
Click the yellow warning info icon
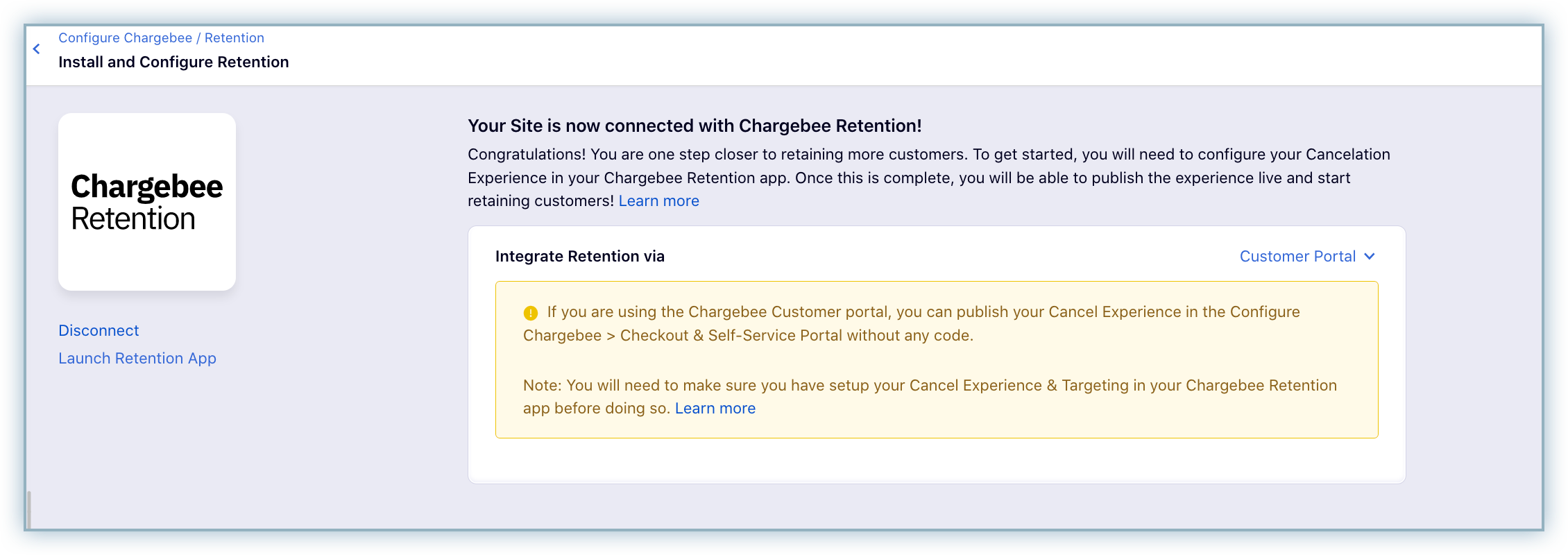pyautogui.click(x=531, y=313)
